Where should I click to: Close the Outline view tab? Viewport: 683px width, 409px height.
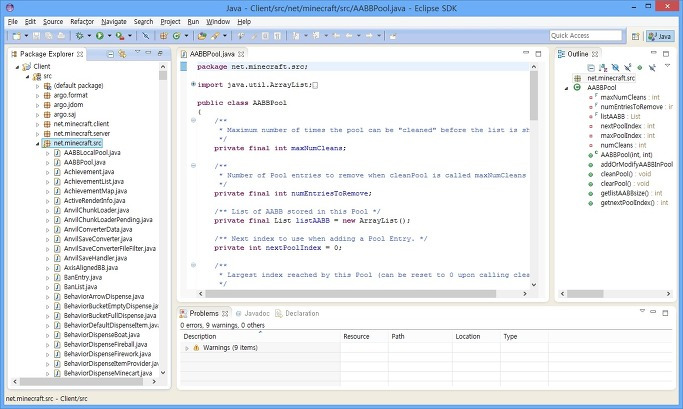[595, 54]
